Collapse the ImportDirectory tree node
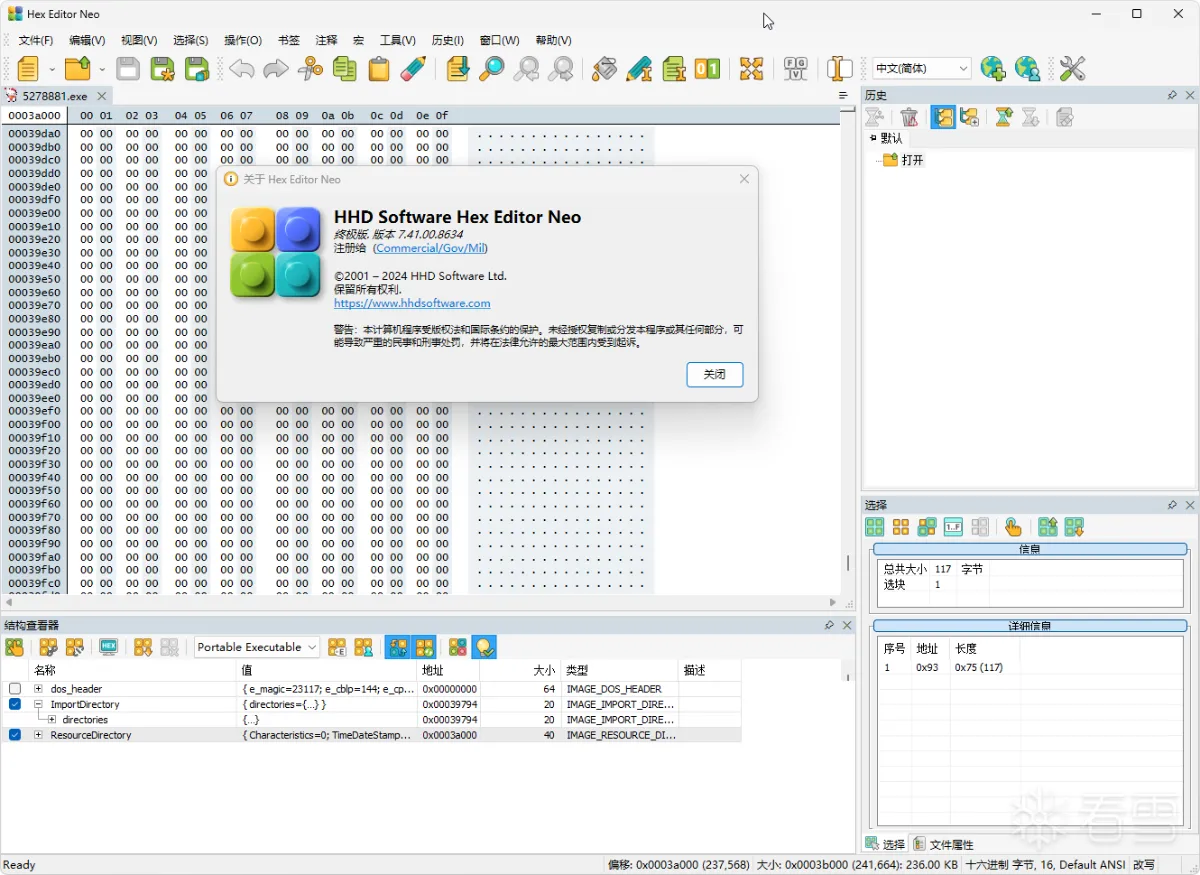 click(x=38, y=704)
